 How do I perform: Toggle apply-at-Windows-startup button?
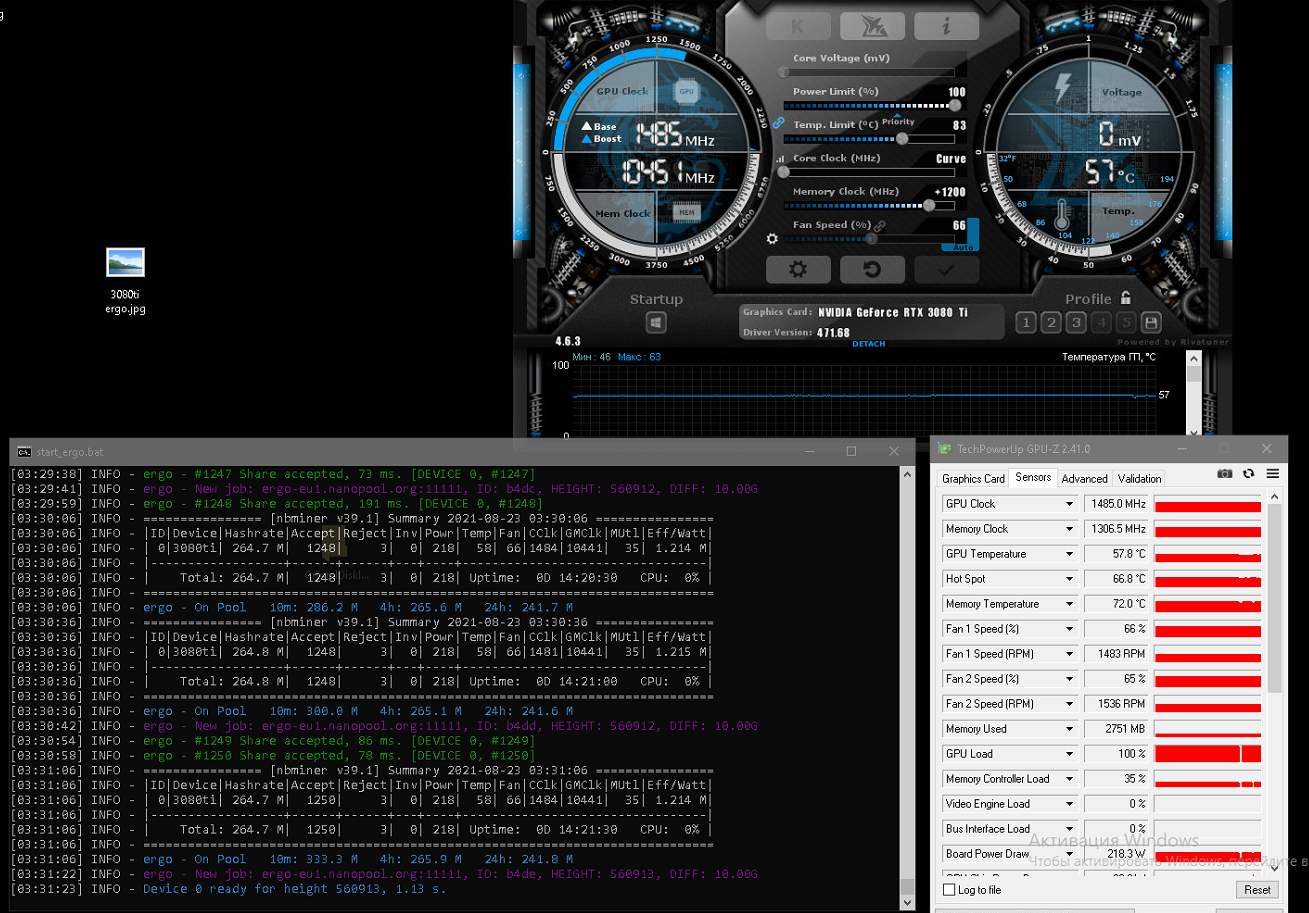pyautogui.click(x=656, y=323)
